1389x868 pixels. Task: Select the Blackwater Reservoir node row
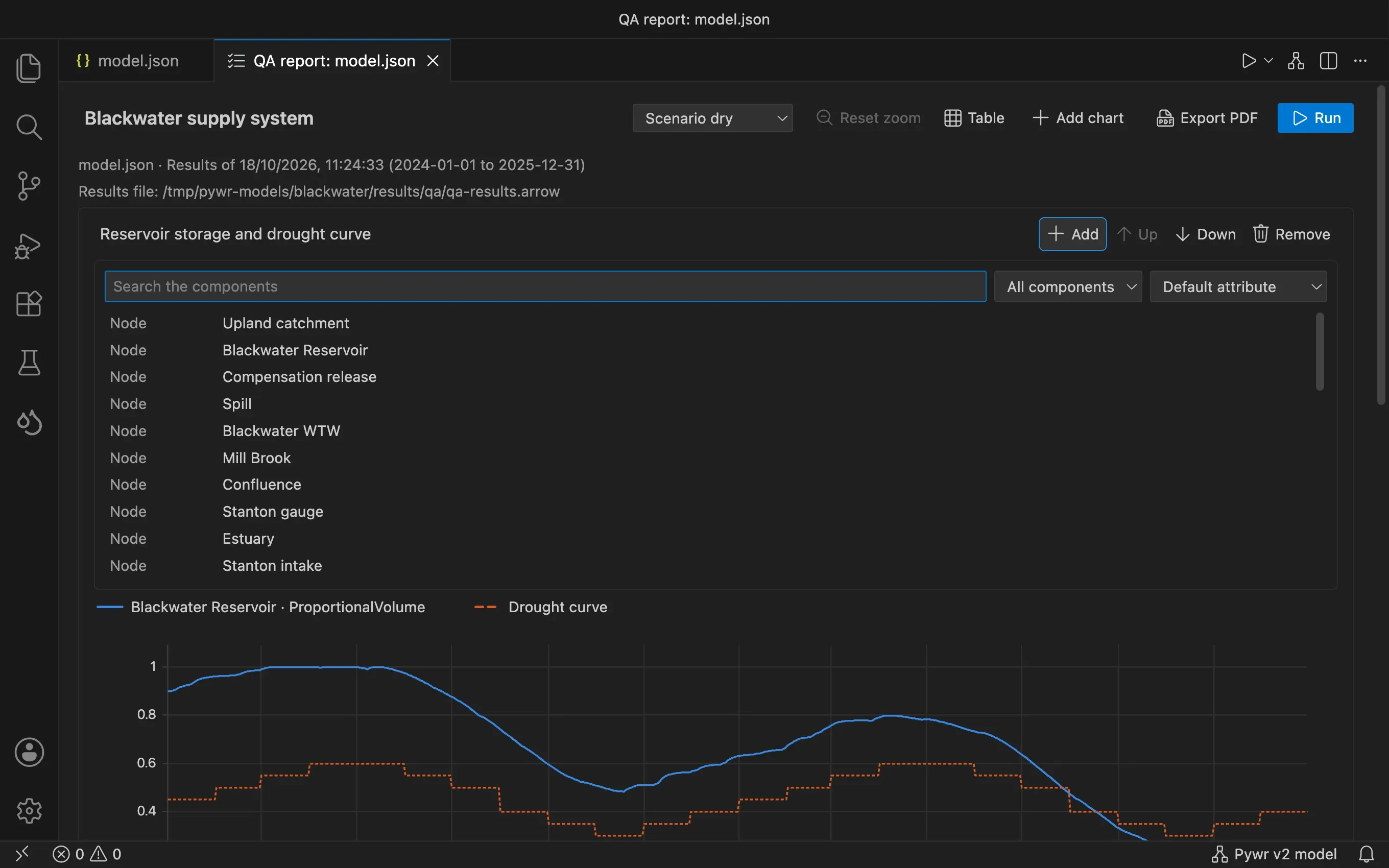(x=709, y=350)
